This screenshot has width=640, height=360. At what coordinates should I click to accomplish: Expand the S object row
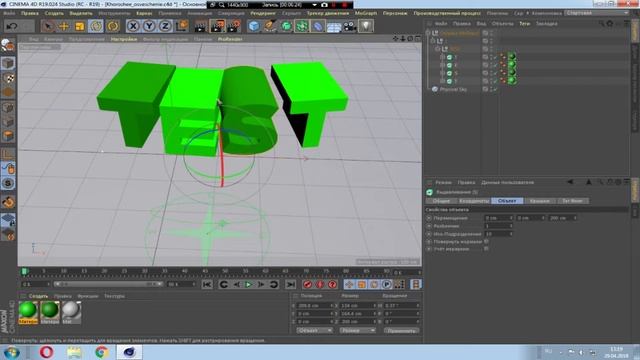[442, 73]
